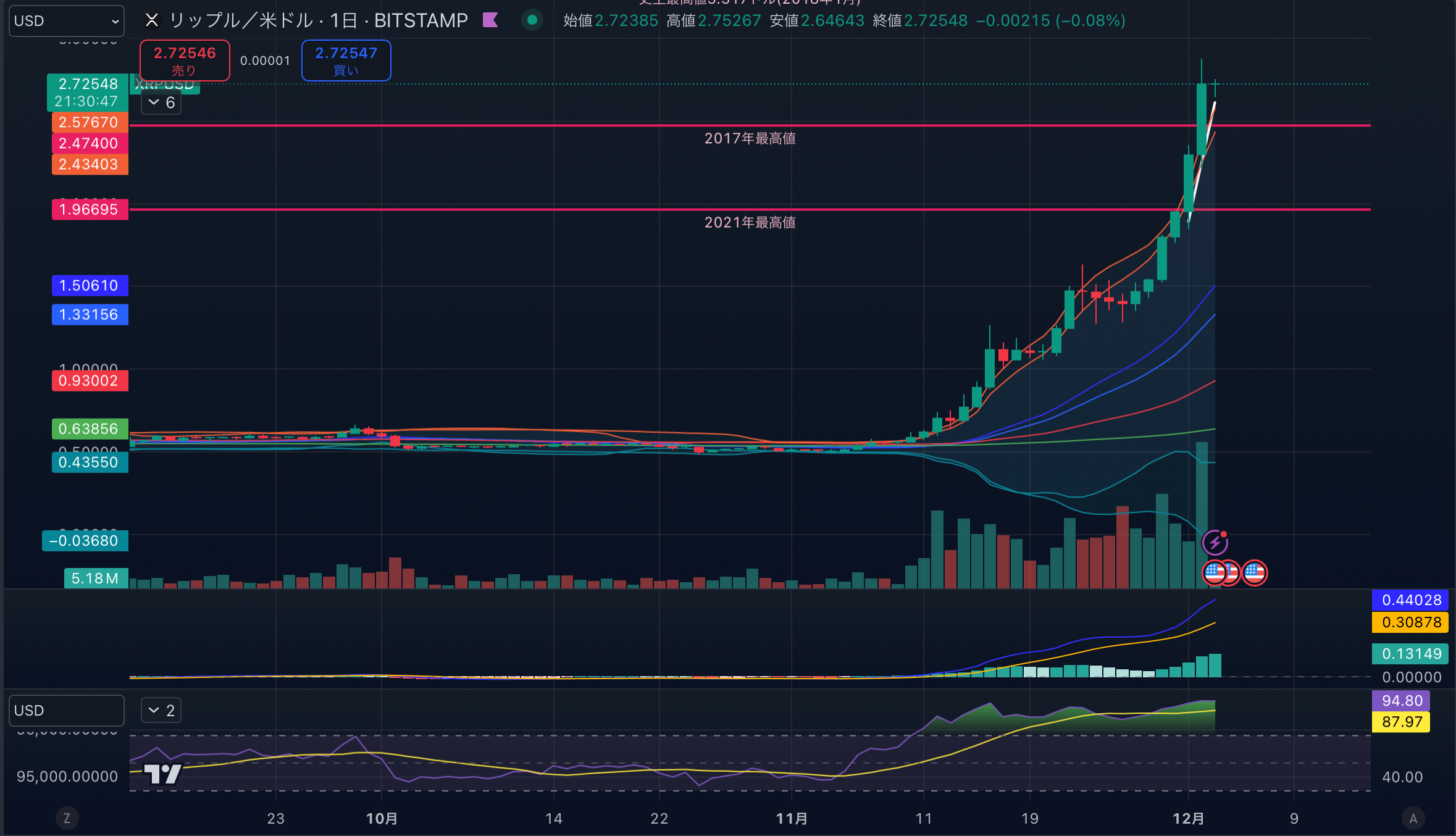This screenshot has width=1456, height=836.
Task: Collapse the indicator legend showing 6
Action: tap(161, 102)
